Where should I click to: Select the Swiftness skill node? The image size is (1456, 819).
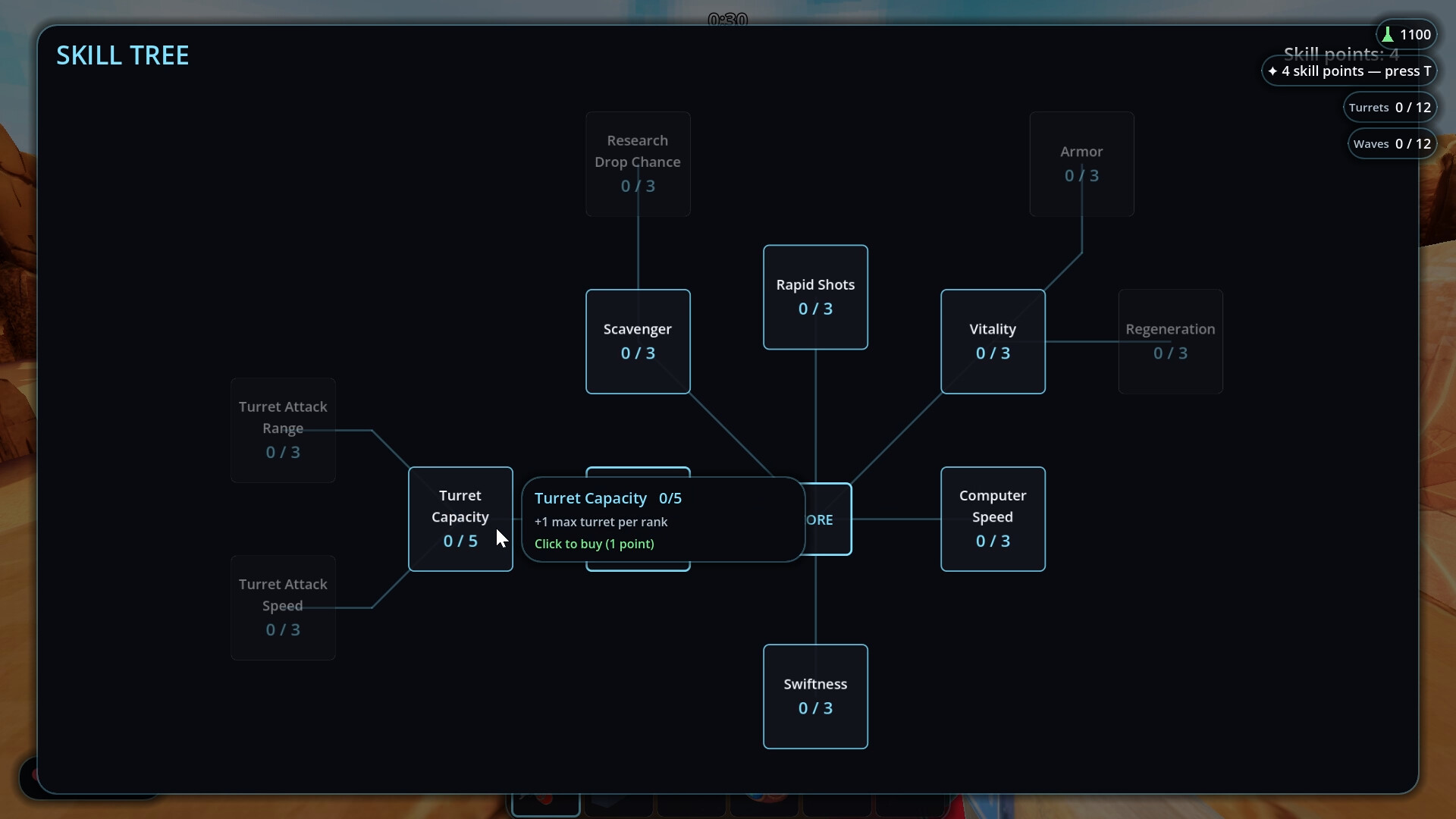(815, 696)
